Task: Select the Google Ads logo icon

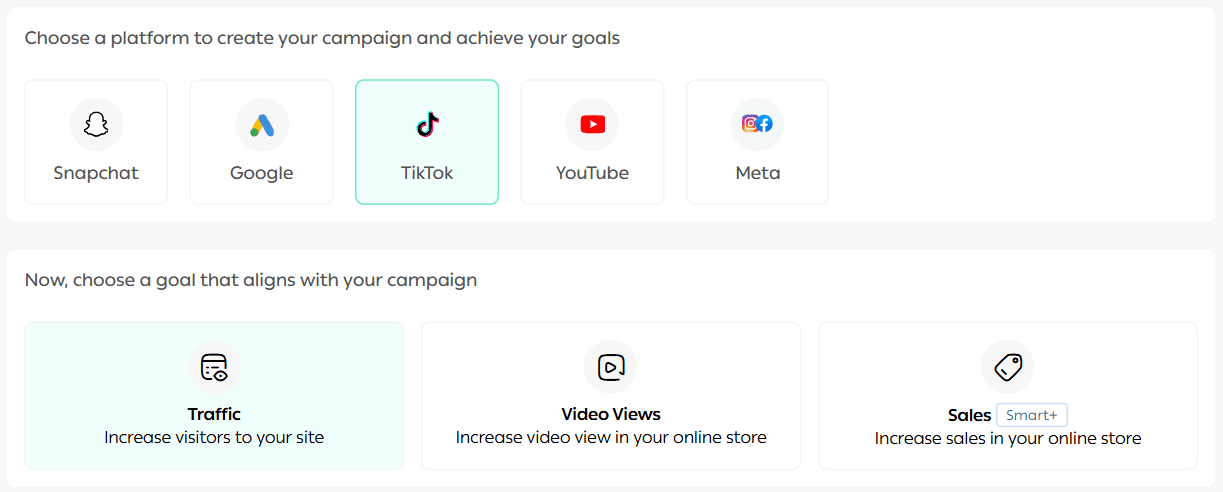Action: 262,125
